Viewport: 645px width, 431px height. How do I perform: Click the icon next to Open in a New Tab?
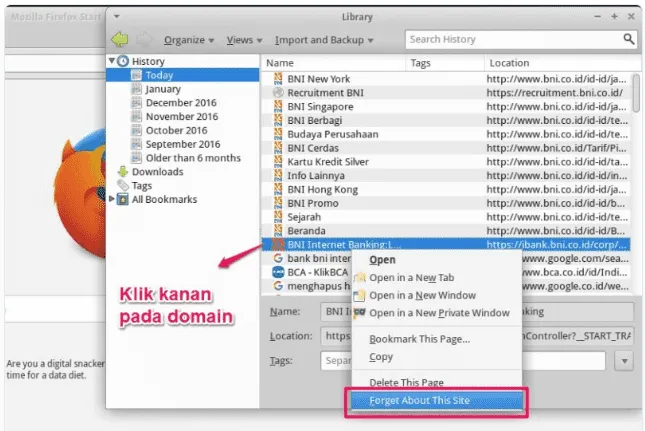[360, 278]
